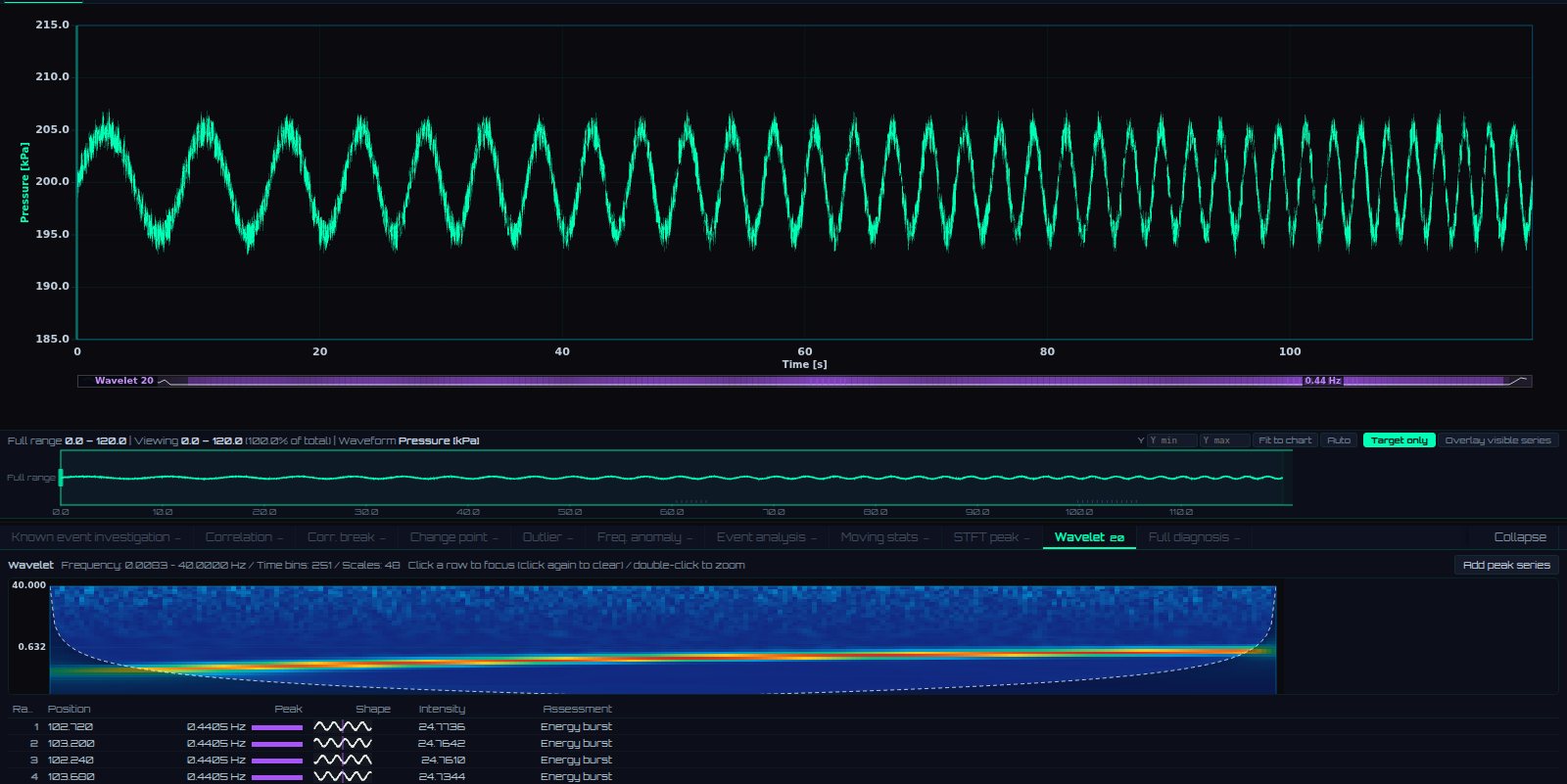Switch to the Correlation tab
Viewport: 1567px width, 784px height.
pos(244,537)
